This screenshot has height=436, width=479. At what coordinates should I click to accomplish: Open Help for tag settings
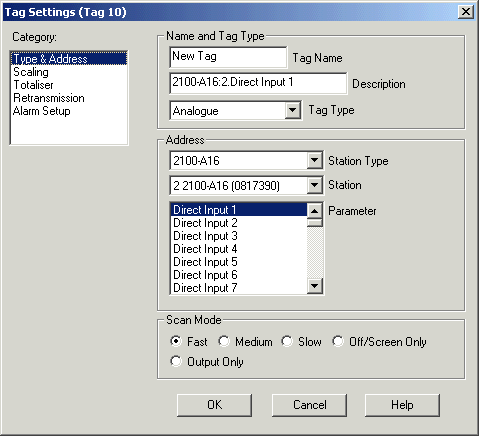coord(402,405)
